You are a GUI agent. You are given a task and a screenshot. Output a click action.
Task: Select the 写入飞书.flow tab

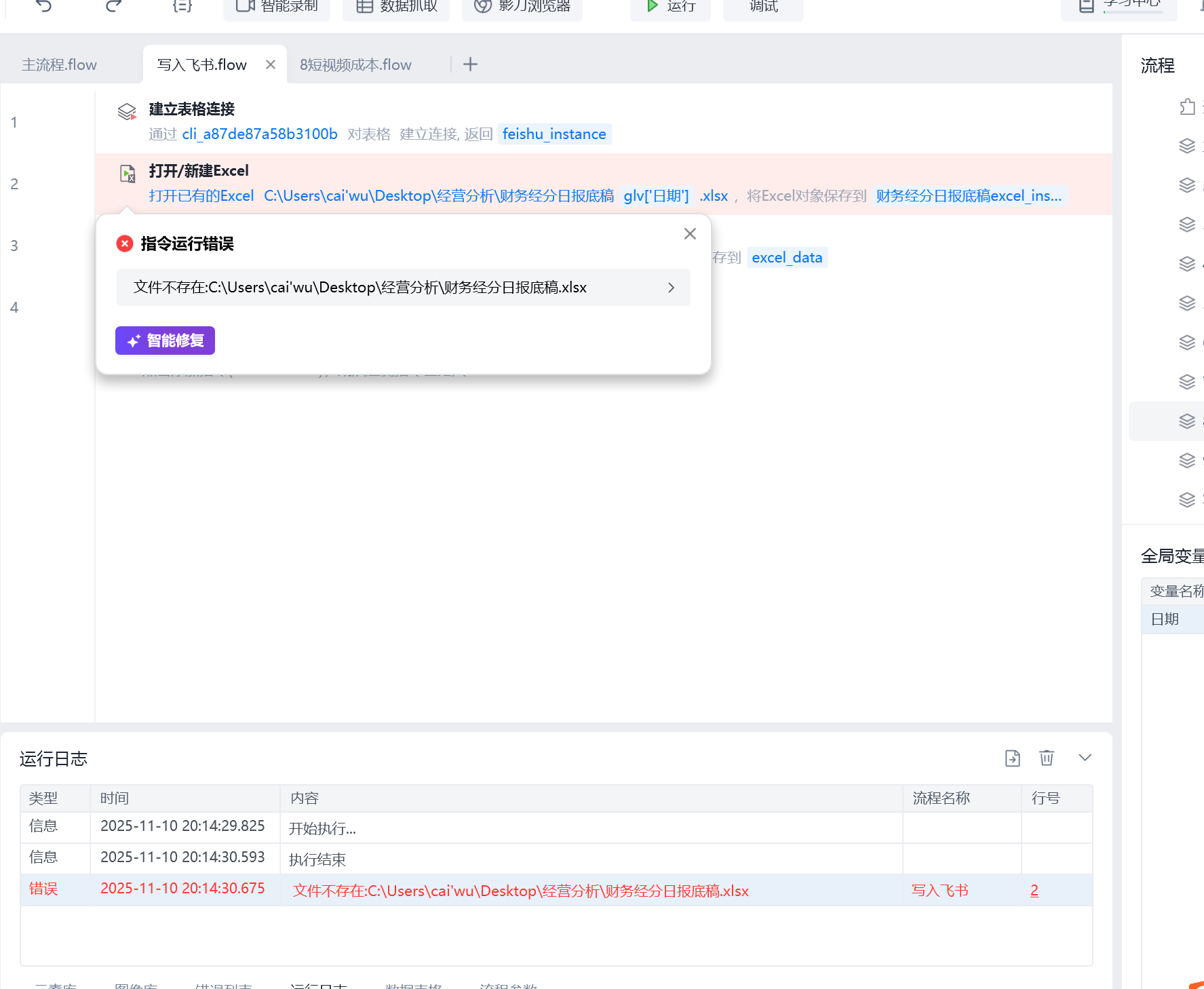[201, 64]
